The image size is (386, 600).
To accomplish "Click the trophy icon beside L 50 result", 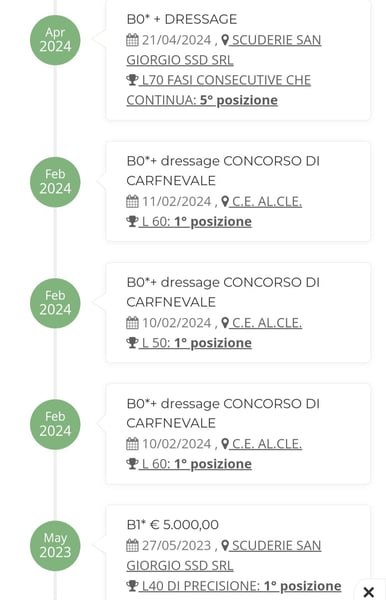I will [x=132, y=342].
